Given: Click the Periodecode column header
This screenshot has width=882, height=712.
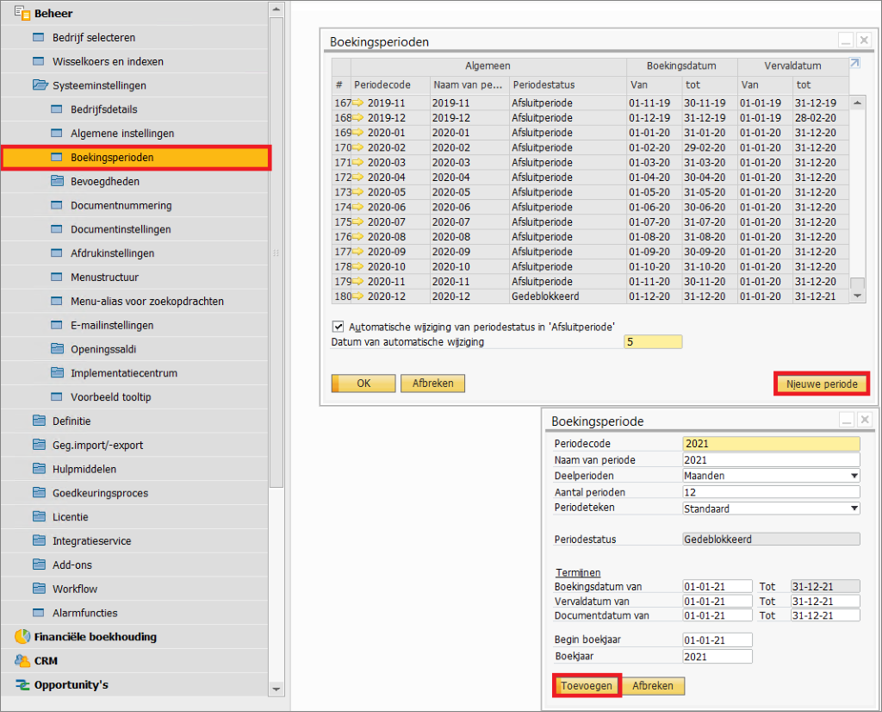Looking at the screenshot, I should [x=390, y=85].
